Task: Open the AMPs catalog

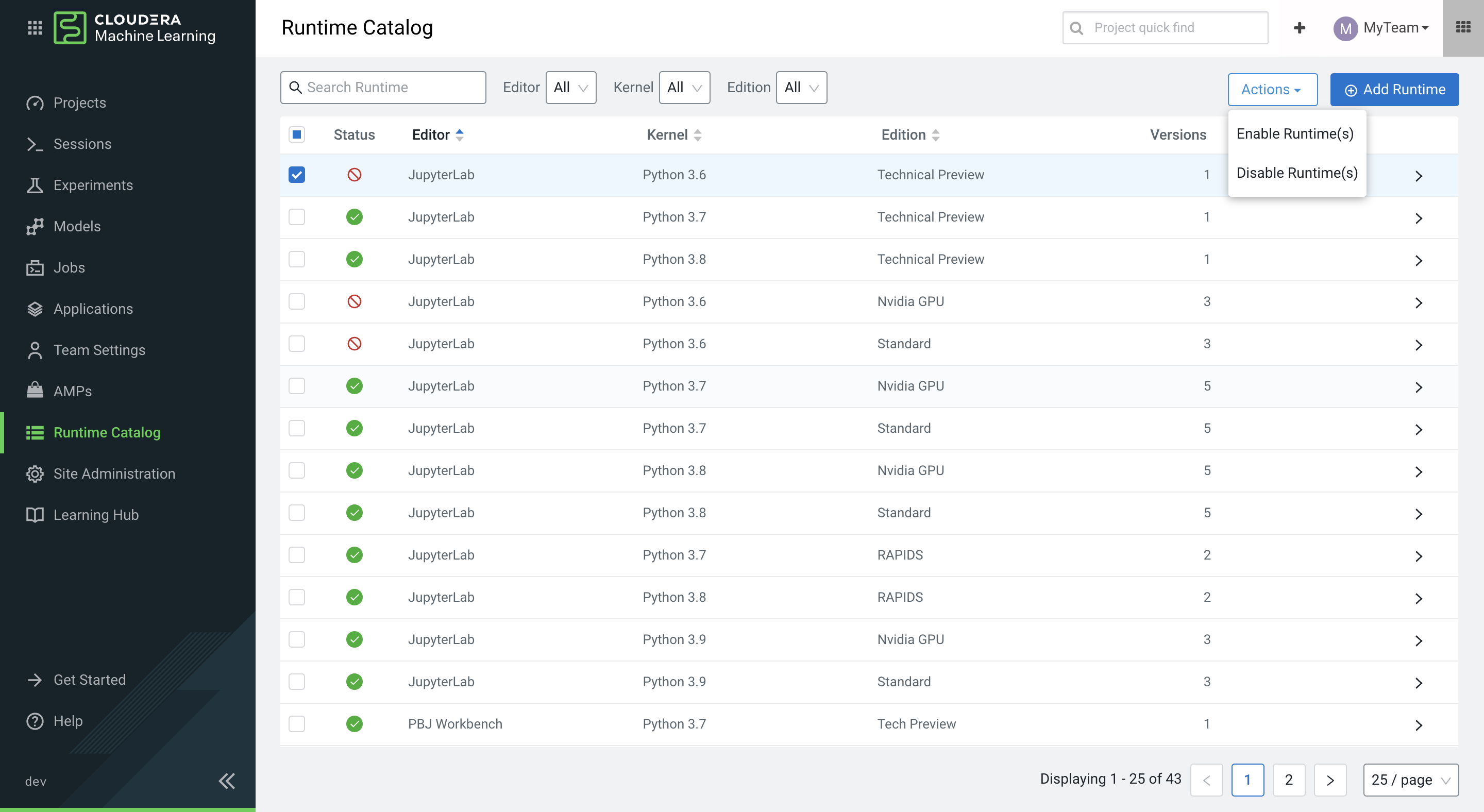Action: (x=73, y=391)
